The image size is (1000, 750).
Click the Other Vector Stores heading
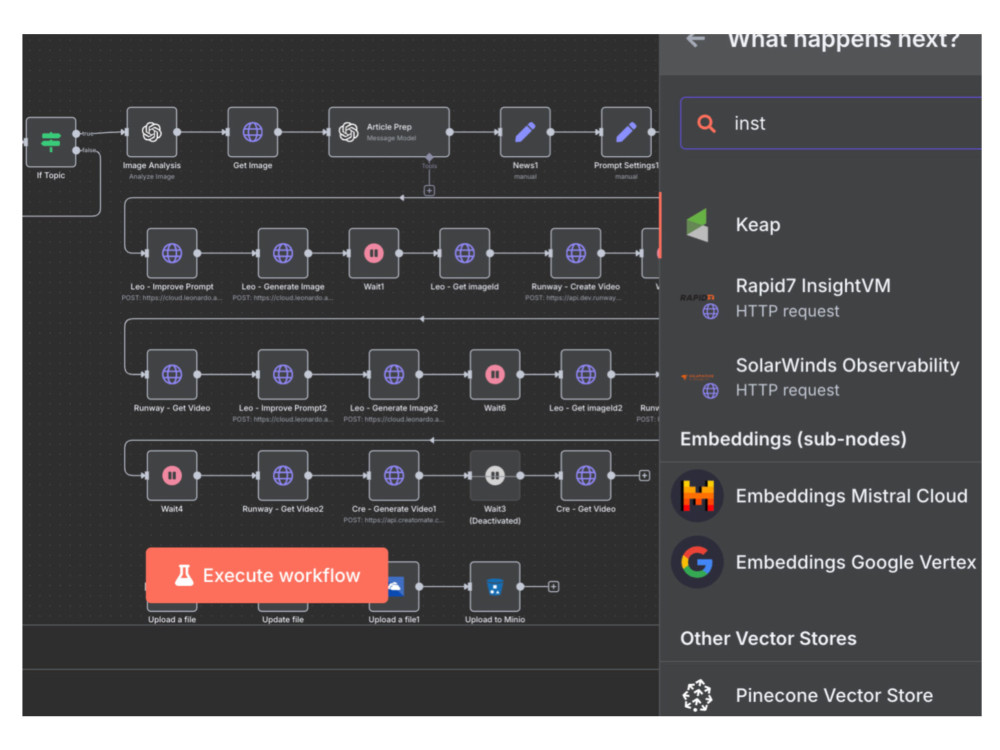(x=768, y=639)
